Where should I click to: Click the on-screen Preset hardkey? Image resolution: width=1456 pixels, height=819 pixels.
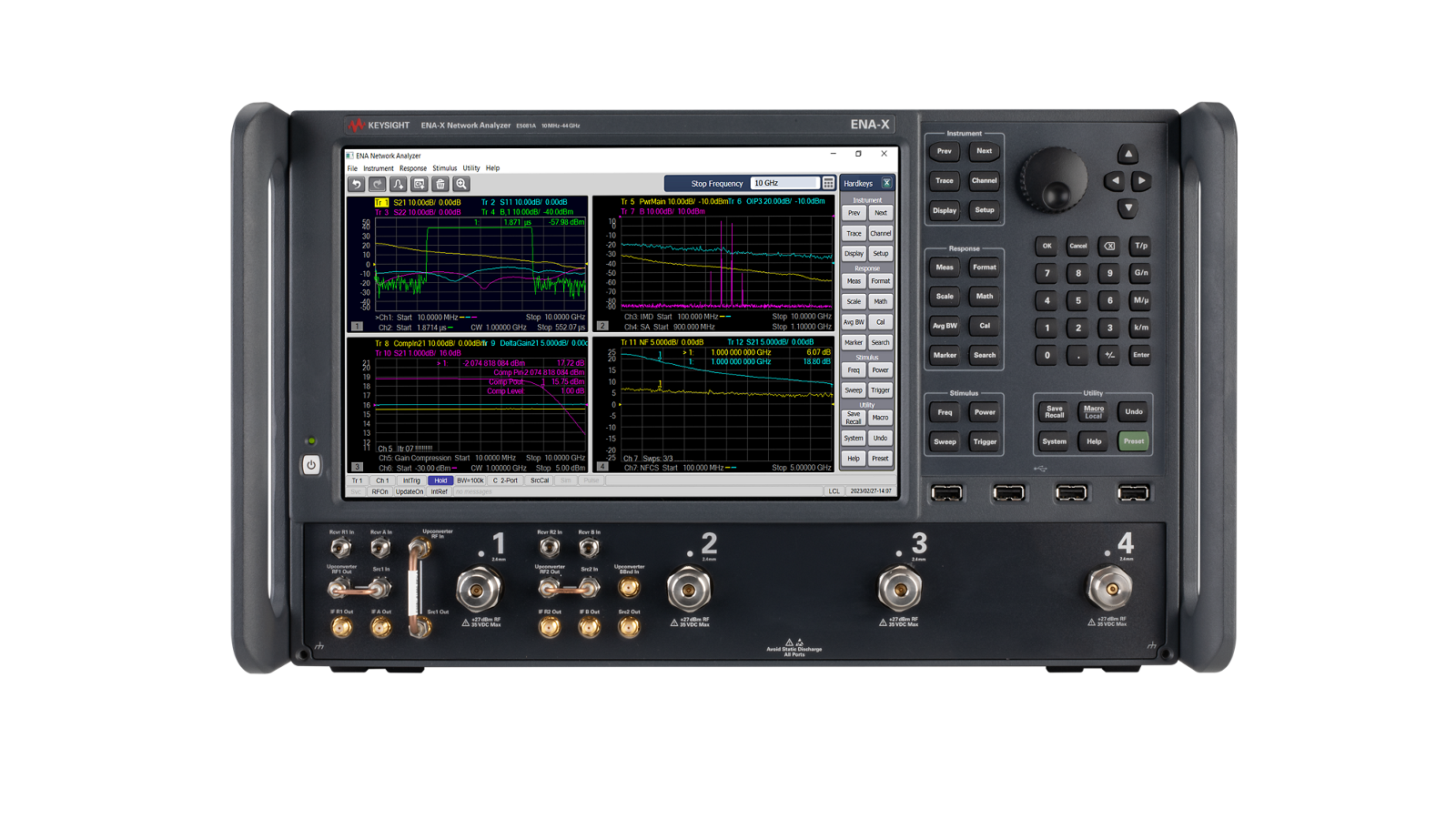pyautogui.click(x=880, y=459)
